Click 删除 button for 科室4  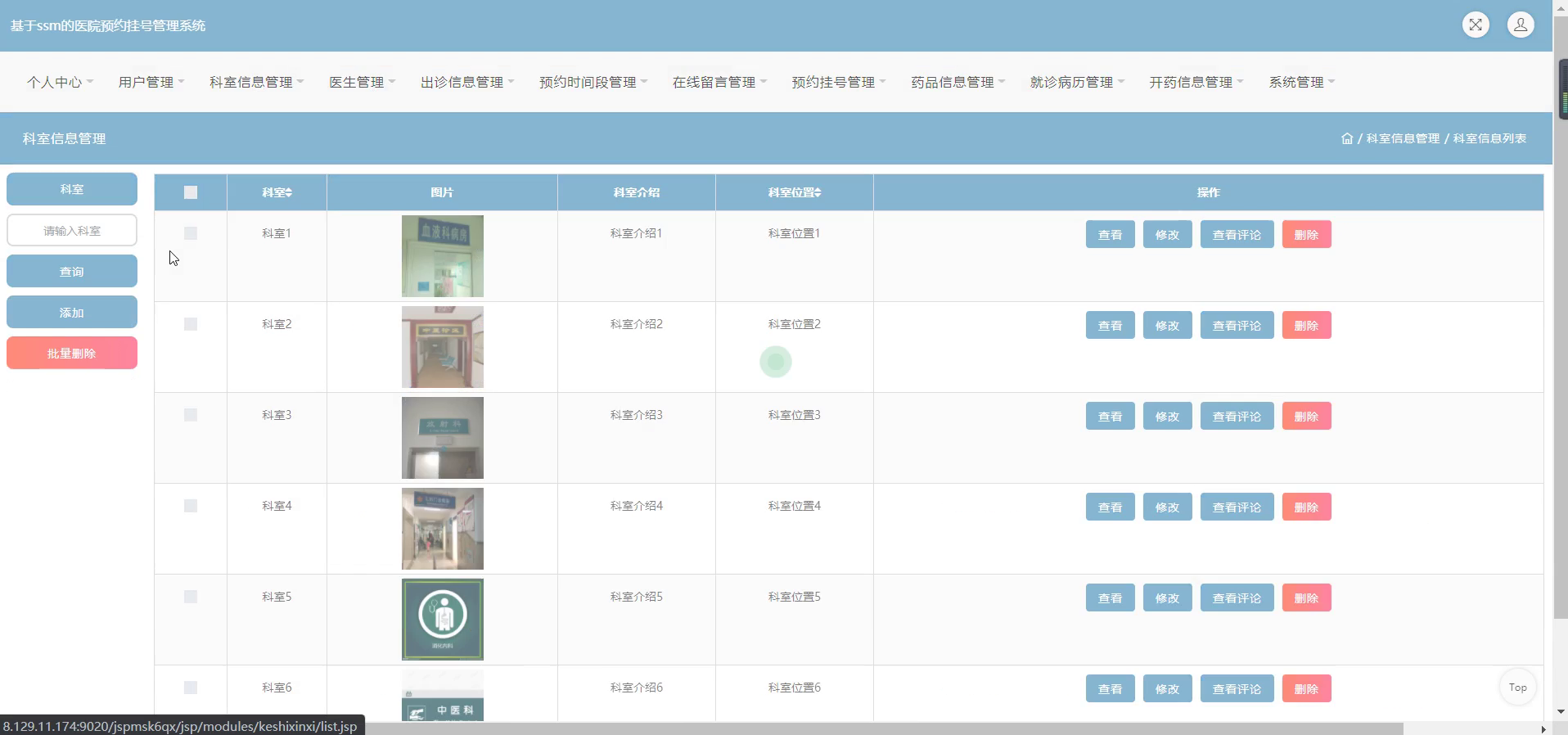click(1306, 507)
